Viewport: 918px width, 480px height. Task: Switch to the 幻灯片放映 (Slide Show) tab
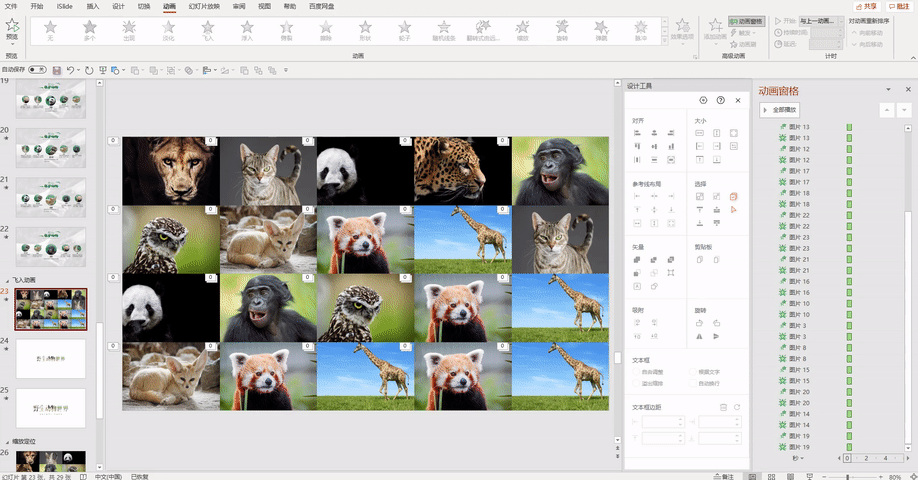[204, 6]
